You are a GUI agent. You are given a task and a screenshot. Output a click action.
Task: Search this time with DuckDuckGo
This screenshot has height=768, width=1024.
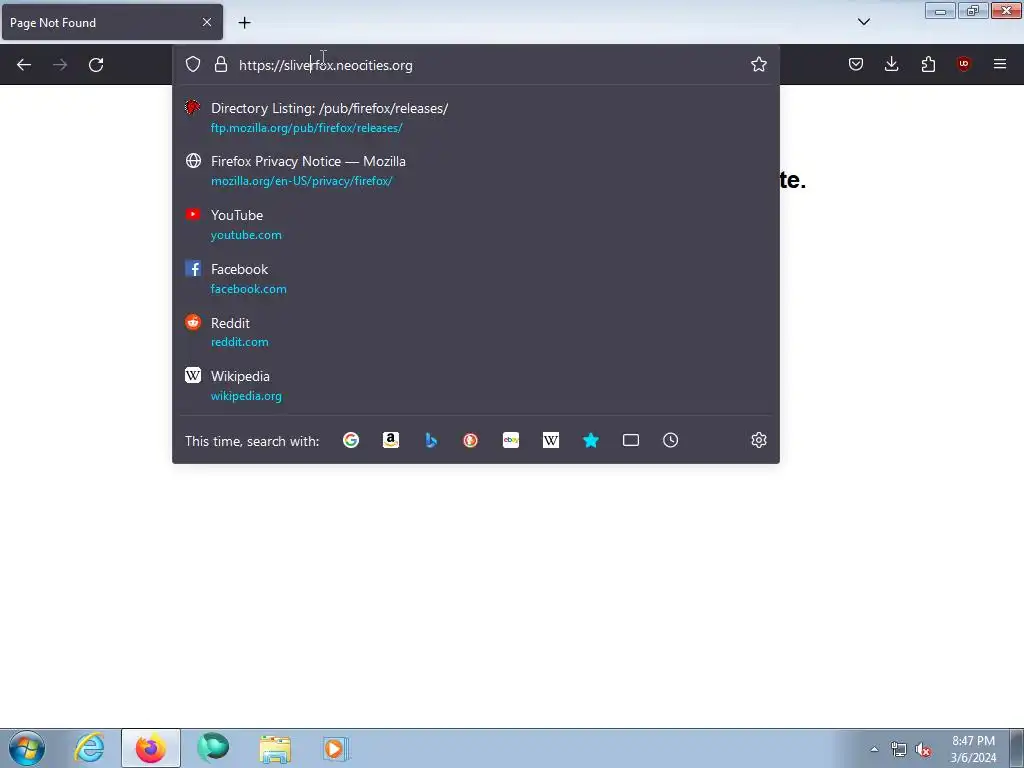point(470,440)
